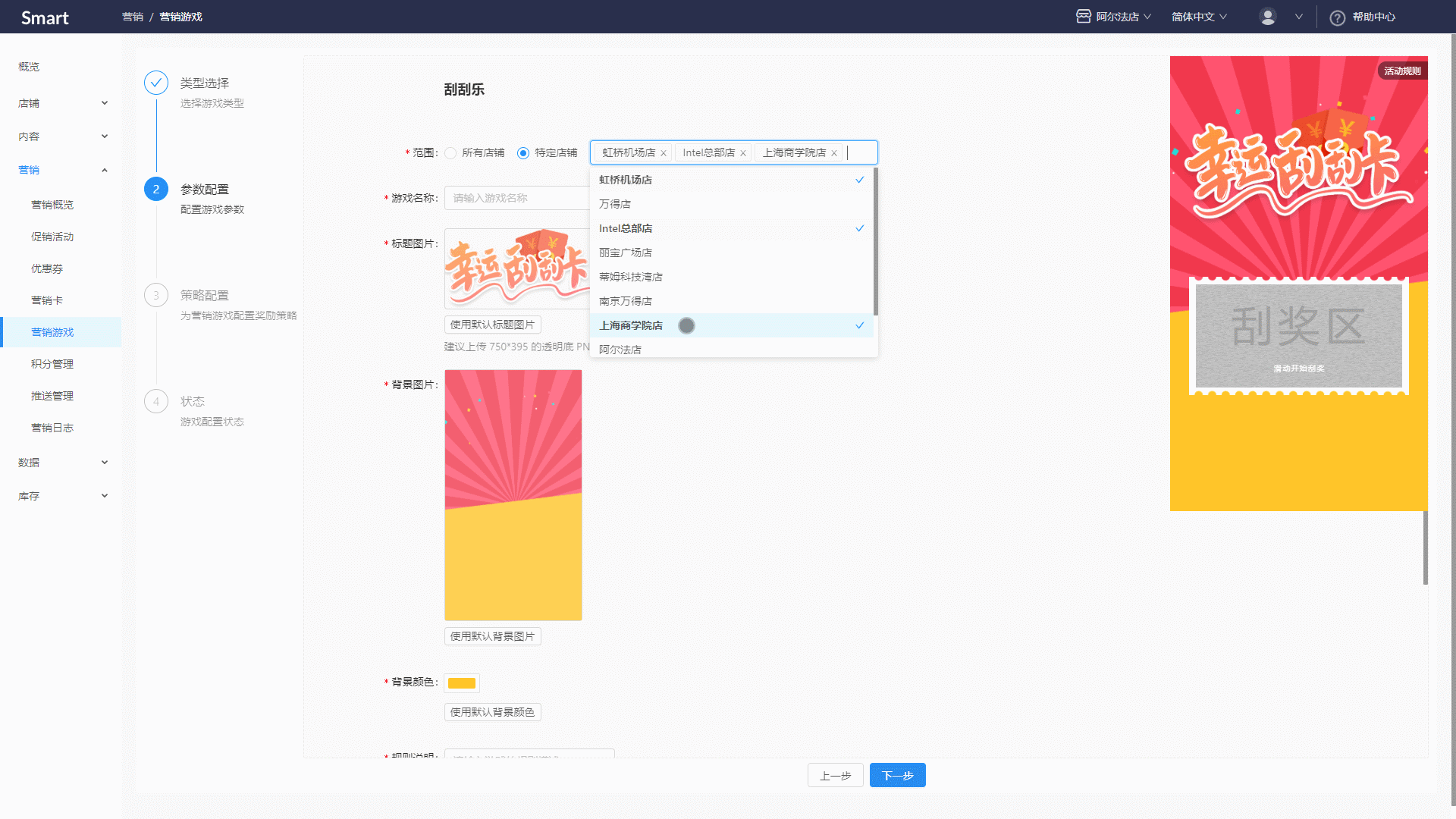
Task: Open the yellow 背景颜色 color swatch
Action: (x=462, y=683)
